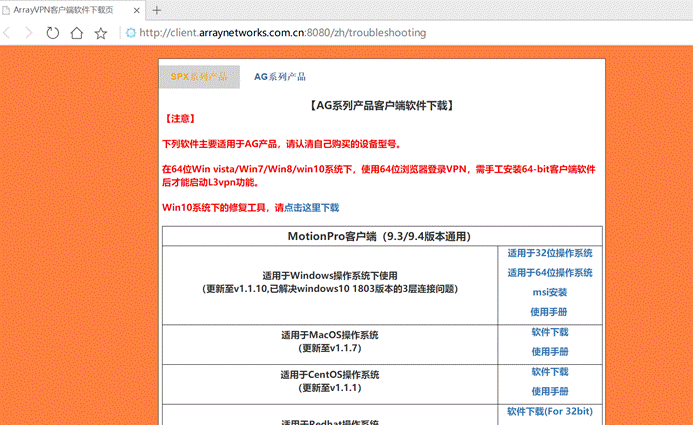Click the browser forward arrow
This screenshot has height=425, width=693.
[x=29, y=33]
